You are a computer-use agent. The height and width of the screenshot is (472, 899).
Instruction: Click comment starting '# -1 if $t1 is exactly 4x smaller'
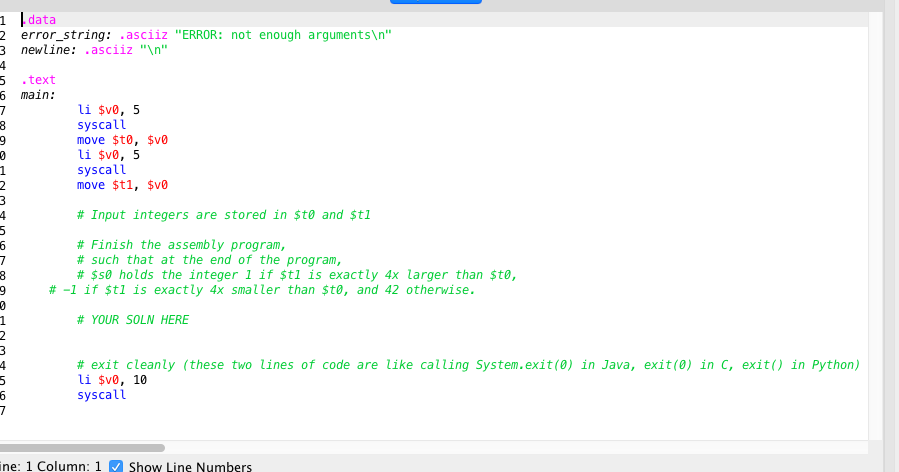[x=262, y=290]
